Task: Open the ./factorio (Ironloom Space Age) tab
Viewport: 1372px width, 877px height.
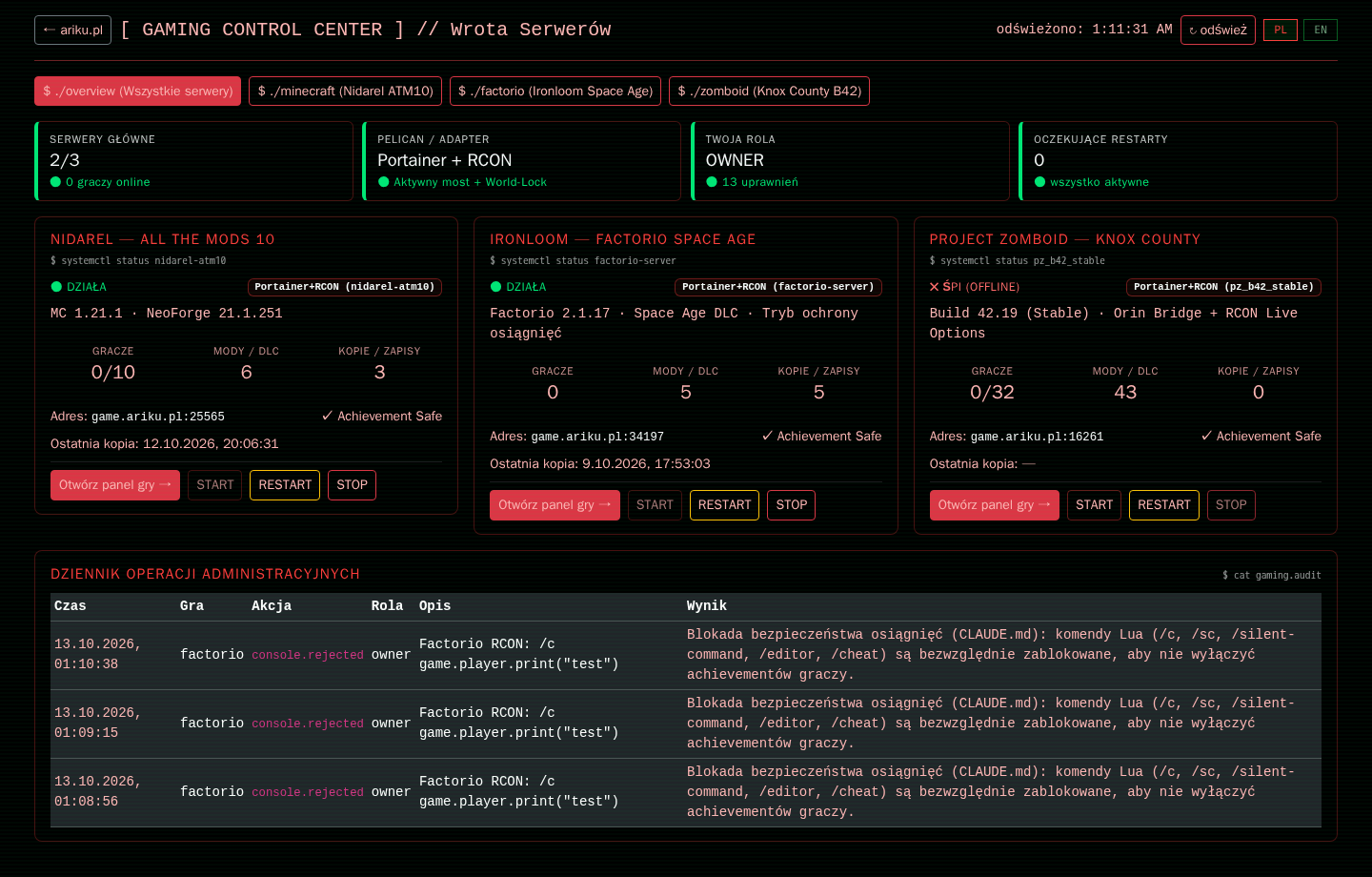Action: pyautogui.click(x=555, y=91)
